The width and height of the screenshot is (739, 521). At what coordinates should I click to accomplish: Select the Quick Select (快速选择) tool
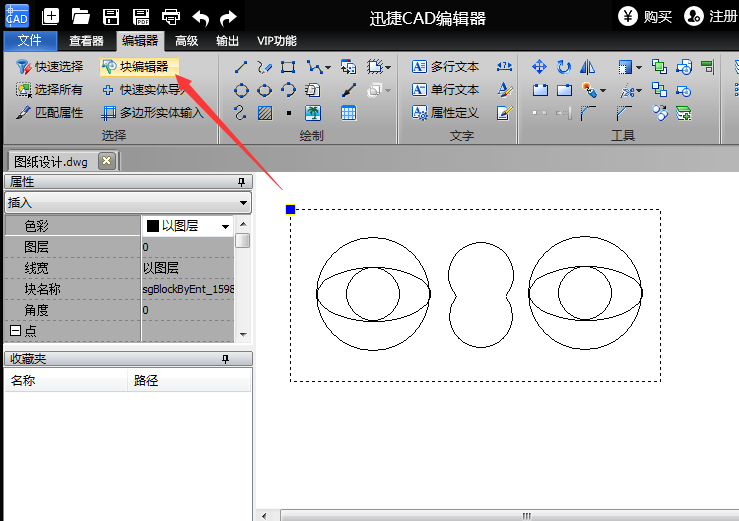coord(50,67)
